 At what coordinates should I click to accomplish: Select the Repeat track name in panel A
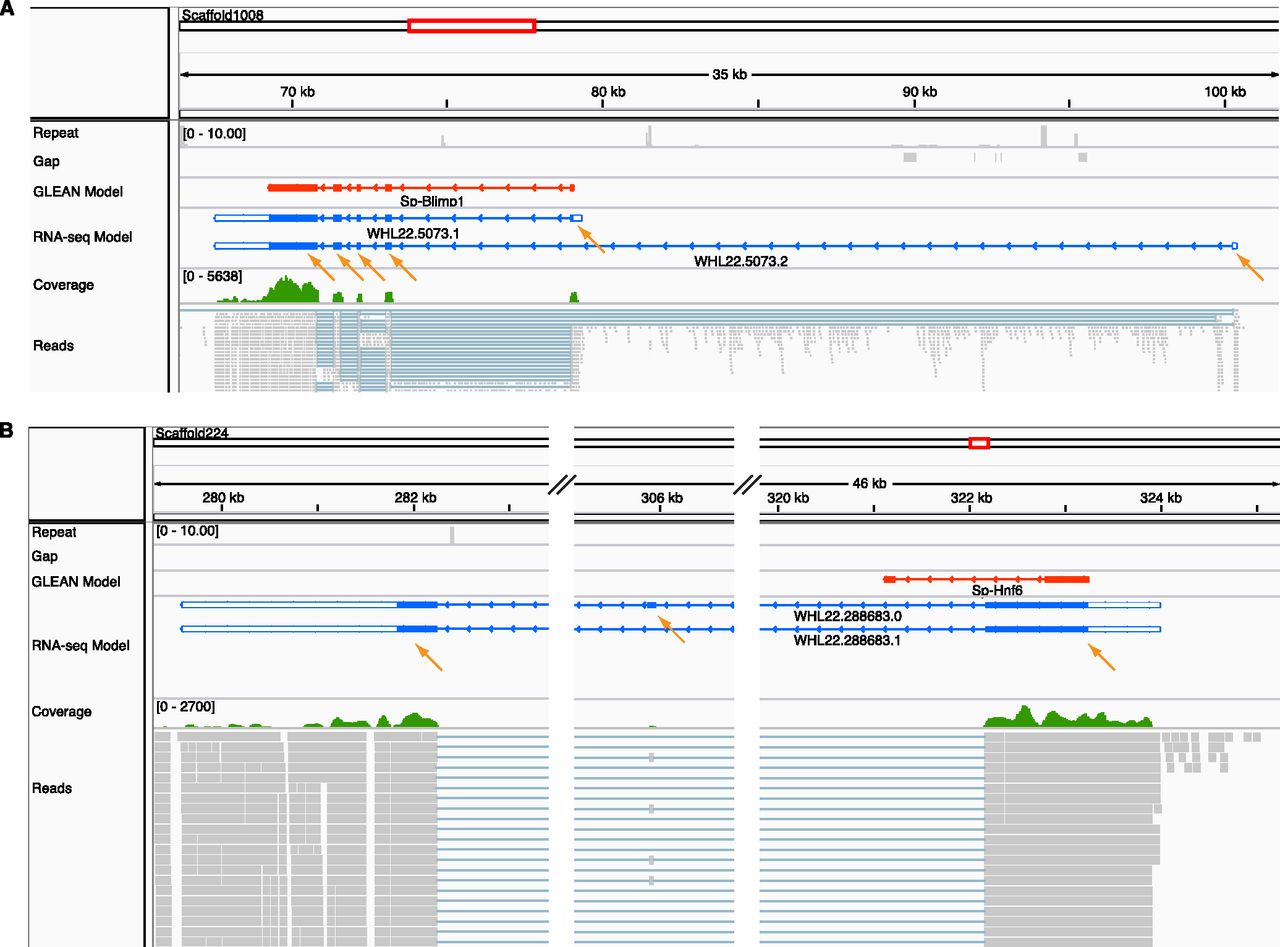(56, 132)
